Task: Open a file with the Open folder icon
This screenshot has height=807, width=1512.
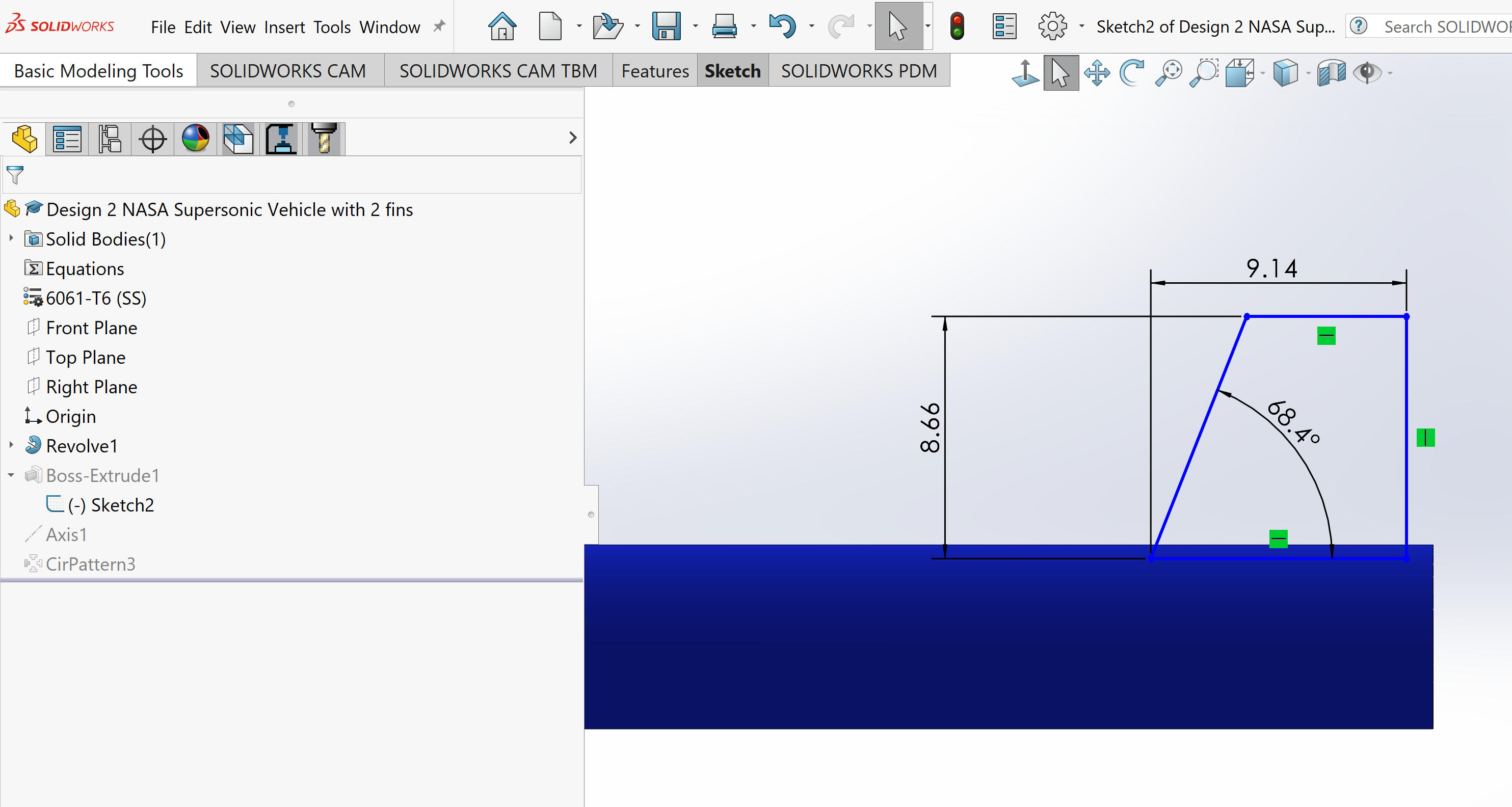Action: click(x=607, y=26)
